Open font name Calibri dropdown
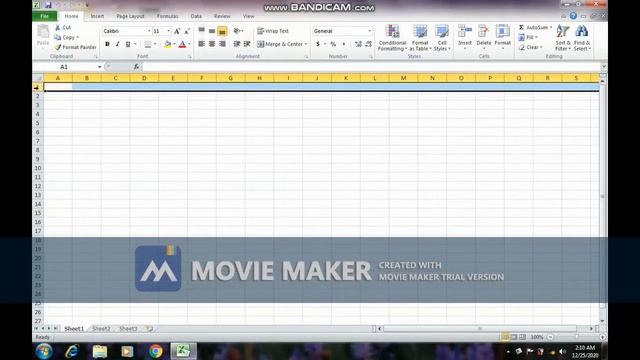 pos(149,31)
